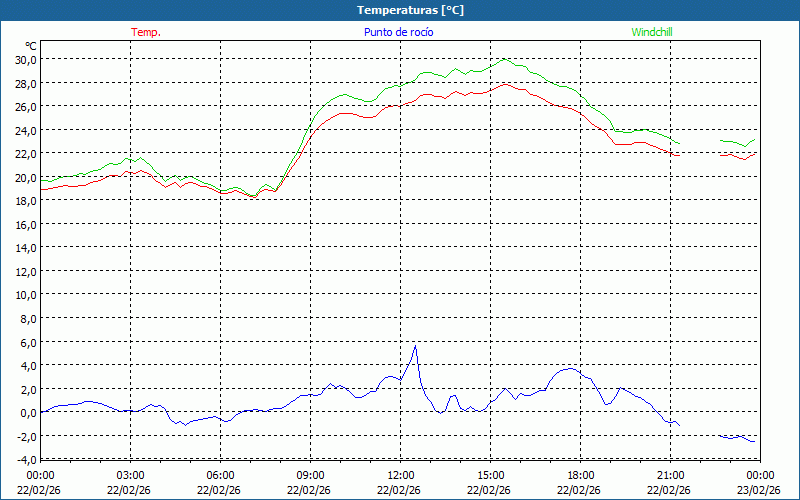The width and height of the screenshot is (800, 500).
Task: Click the °C unit label on the y-axis
Action: (30, 46)
